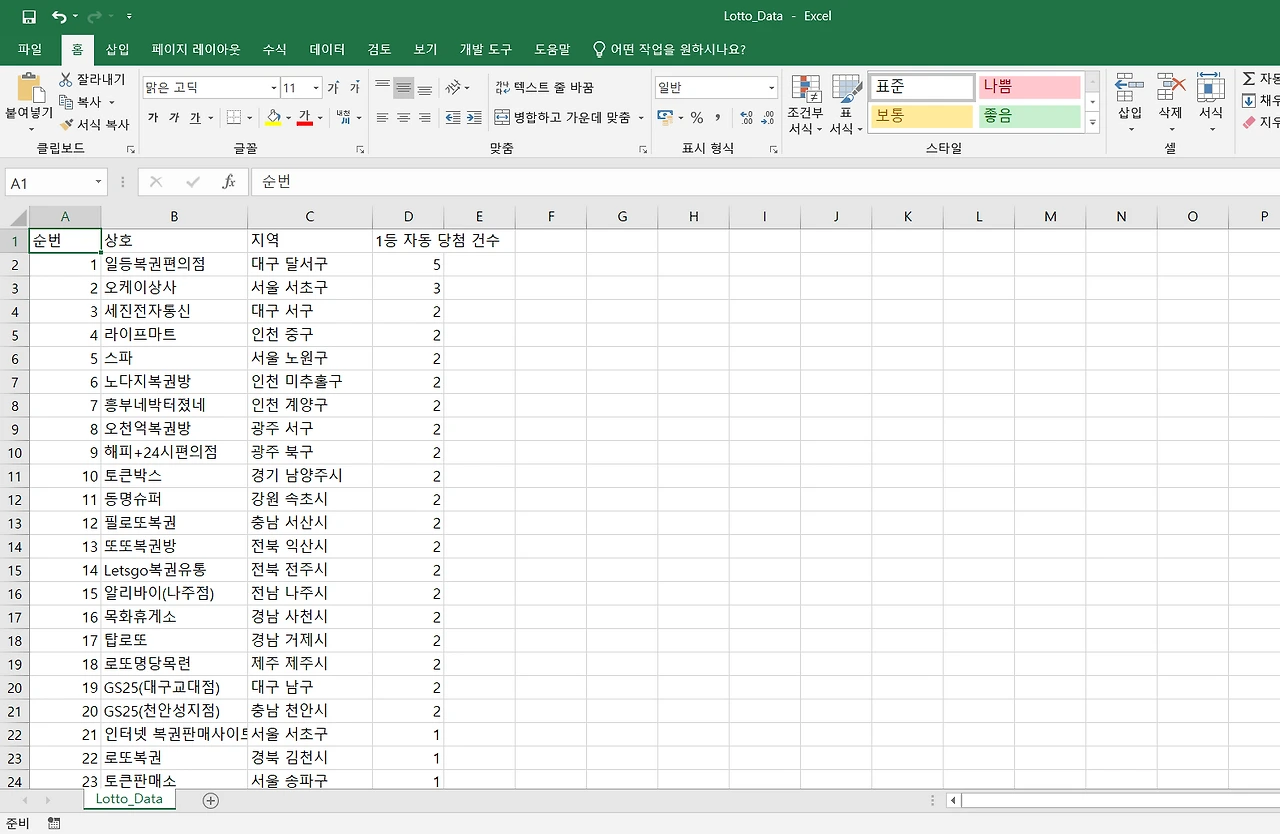Click the comma style button
This screenshot has height=834, width=1280.
tap(718, 118)
